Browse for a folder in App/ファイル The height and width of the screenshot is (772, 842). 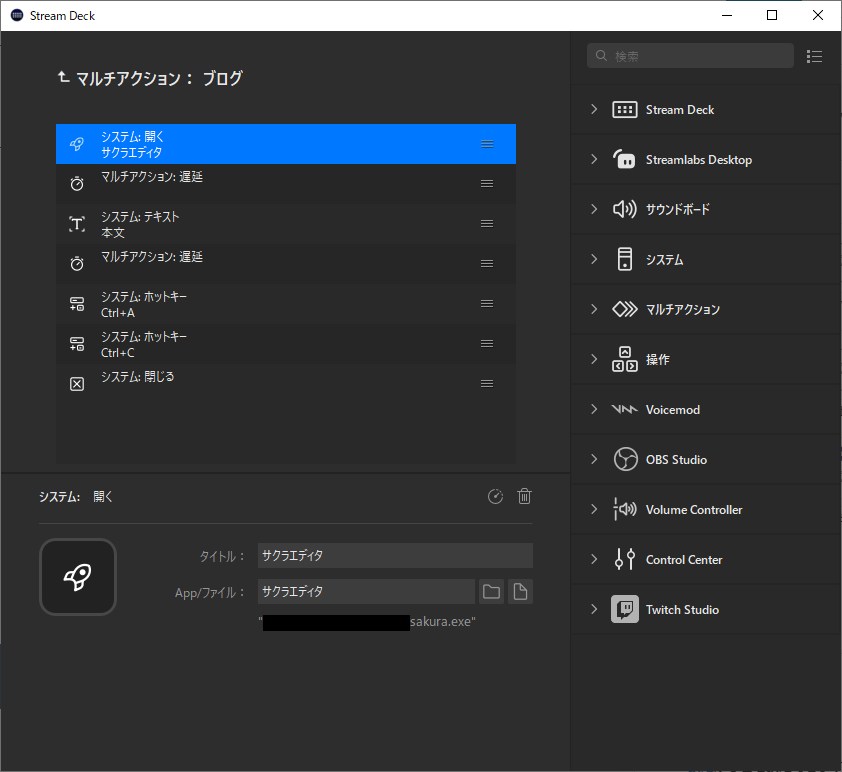pyautogui.click(x=491, y=592)
